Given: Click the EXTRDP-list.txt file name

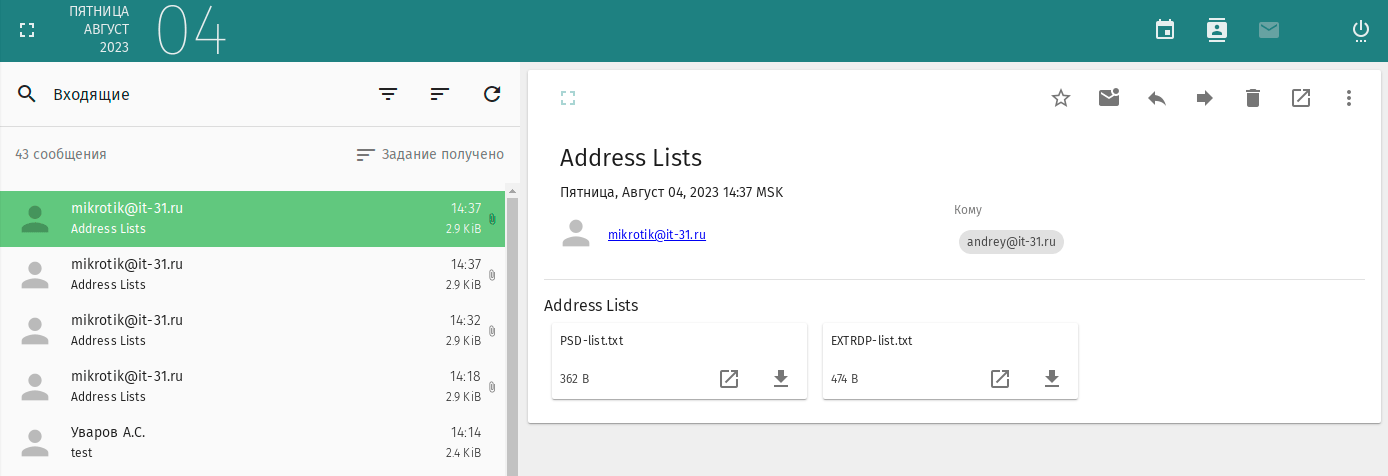Looking at the screenshot, I should pyautogui.click(x=871, y=340).
